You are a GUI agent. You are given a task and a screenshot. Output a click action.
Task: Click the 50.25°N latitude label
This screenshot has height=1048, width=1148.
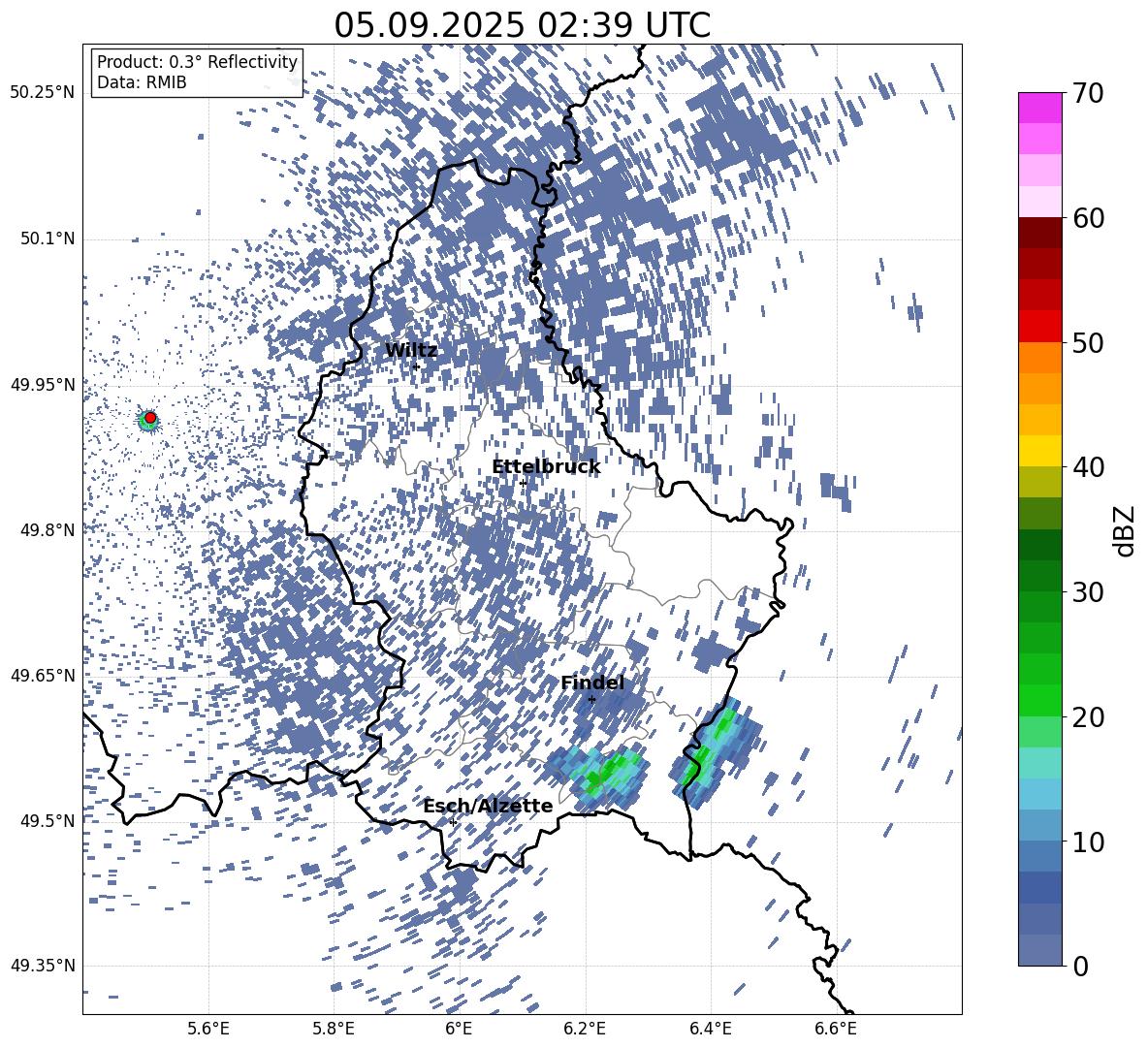point(43,93)
